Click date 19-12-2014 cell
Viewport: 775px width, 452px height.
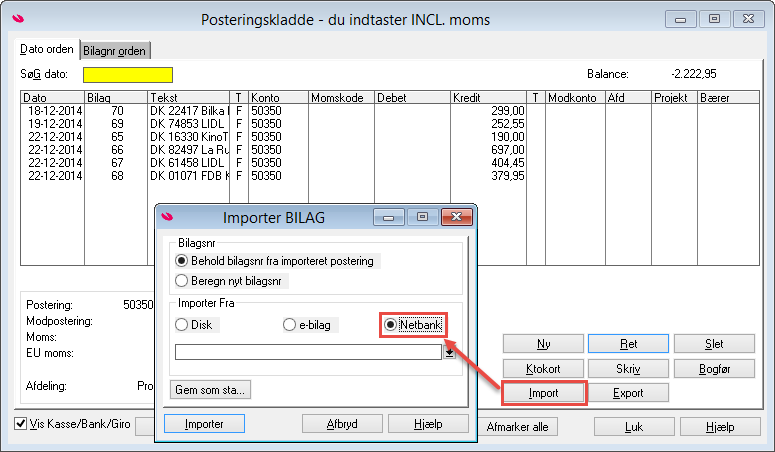point(54,124)
